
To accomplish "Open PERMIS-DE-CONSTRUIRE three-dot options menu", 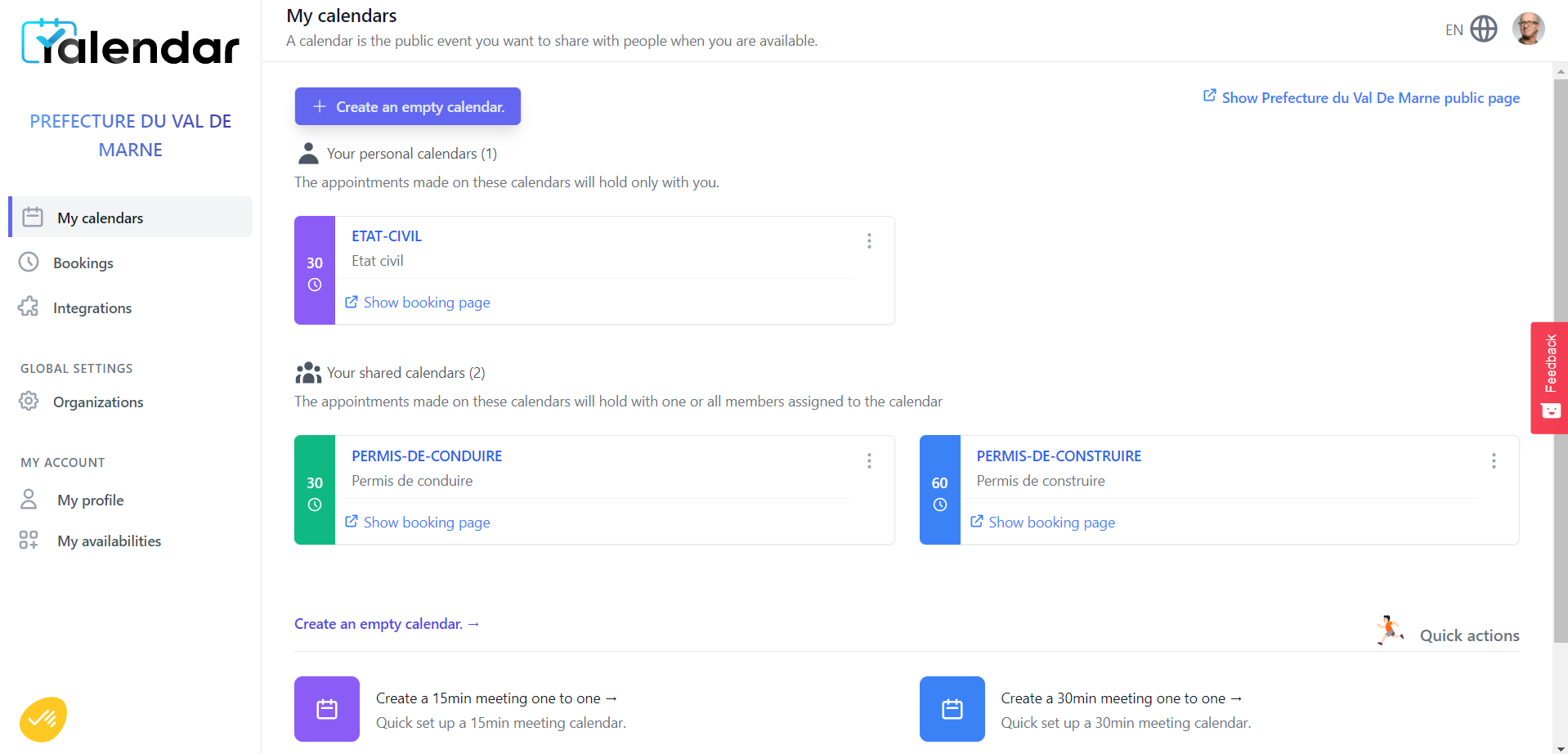I will tap(1494, 461).
